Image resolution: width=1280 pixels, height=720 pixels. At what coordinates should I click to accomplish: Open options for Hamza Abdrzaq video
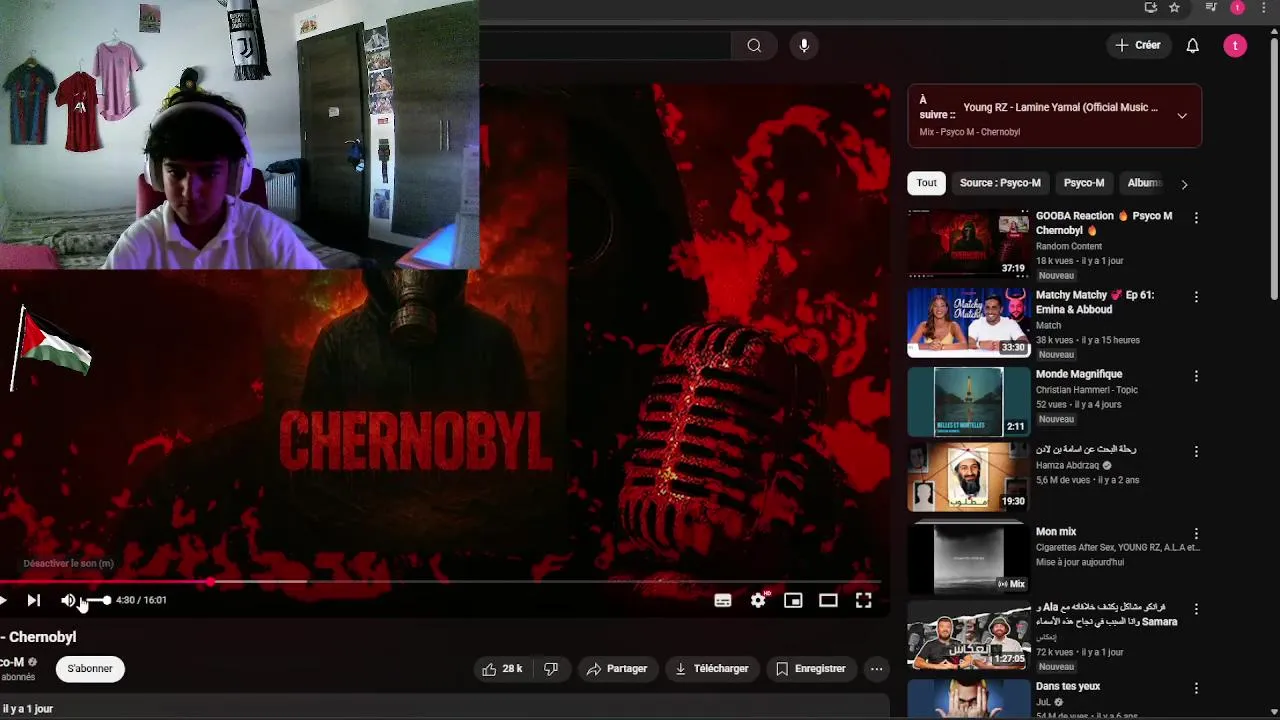click(x=1196, y=451)
